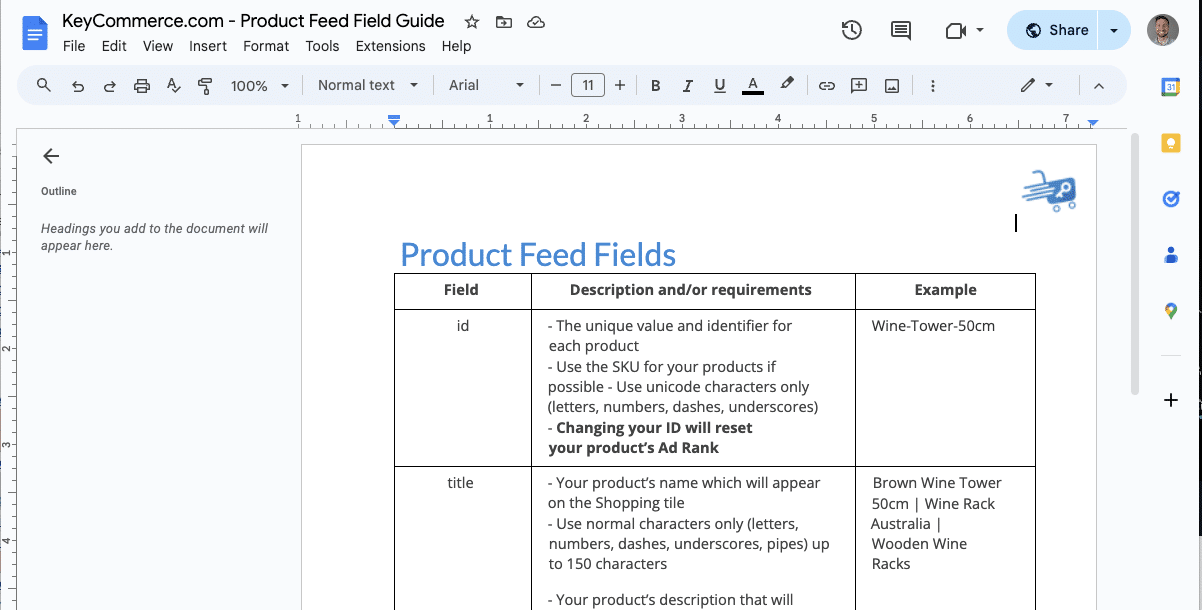Open the paragraph styles dropdown
Screen dimensions: 1202x610
pyautogui.click(x=366, y=85)
